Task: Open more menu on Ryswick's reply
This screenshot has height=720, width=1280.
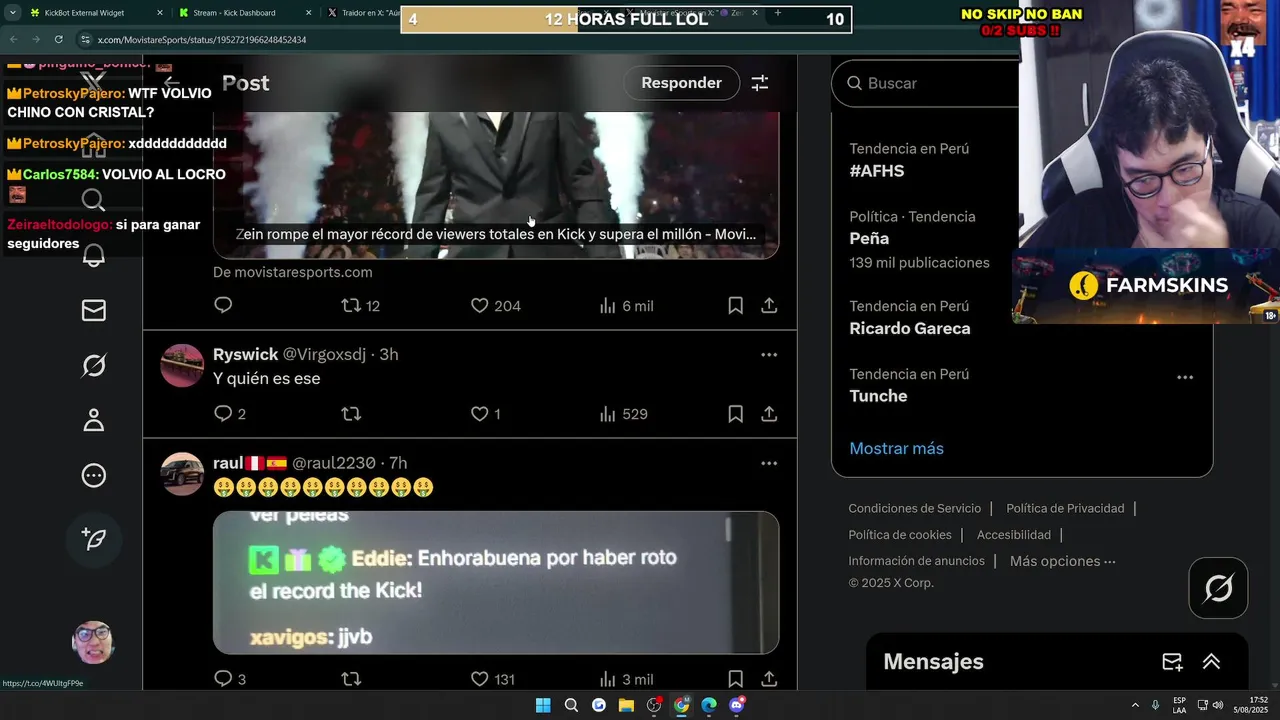Action: click(x=769, y=354)
